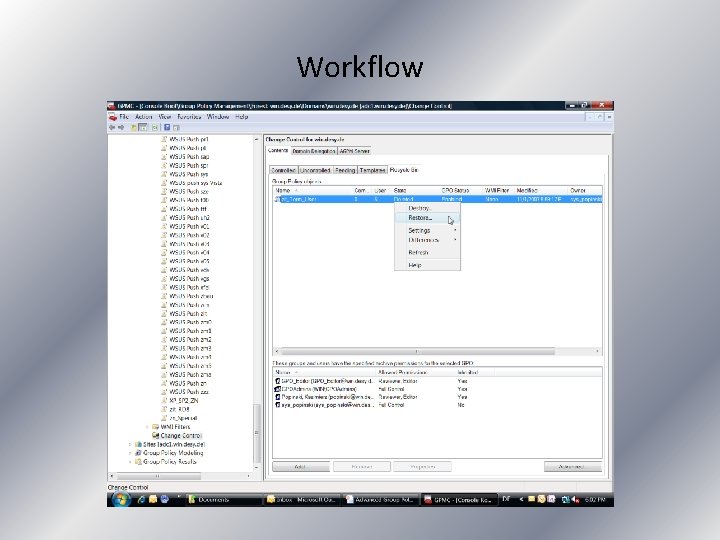Open the Favorites menu

tap(189, 117)
